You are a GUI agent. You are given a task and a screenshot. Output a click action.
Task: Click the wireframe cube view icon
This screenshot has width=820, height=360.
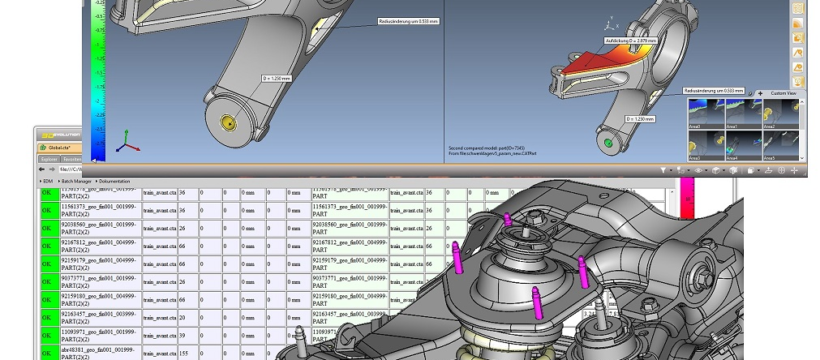click(716, 170)
